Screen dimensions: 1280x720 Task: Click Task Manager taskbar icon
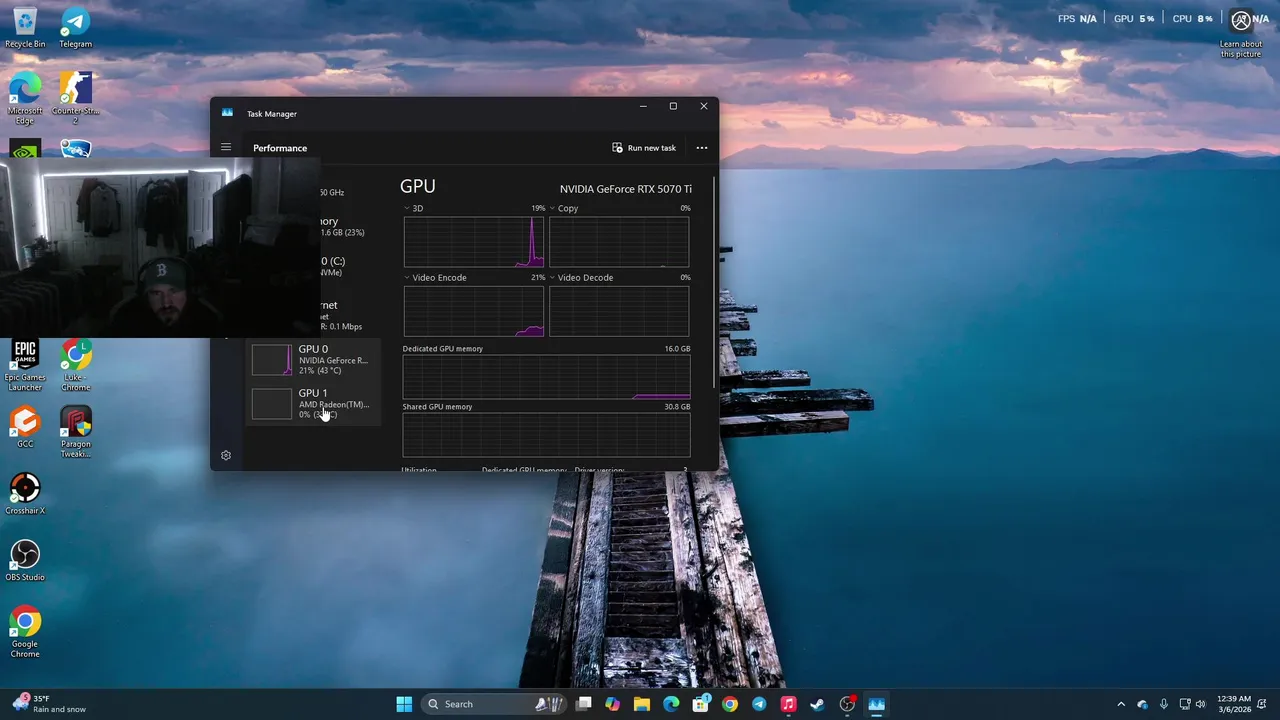(876, 704)
